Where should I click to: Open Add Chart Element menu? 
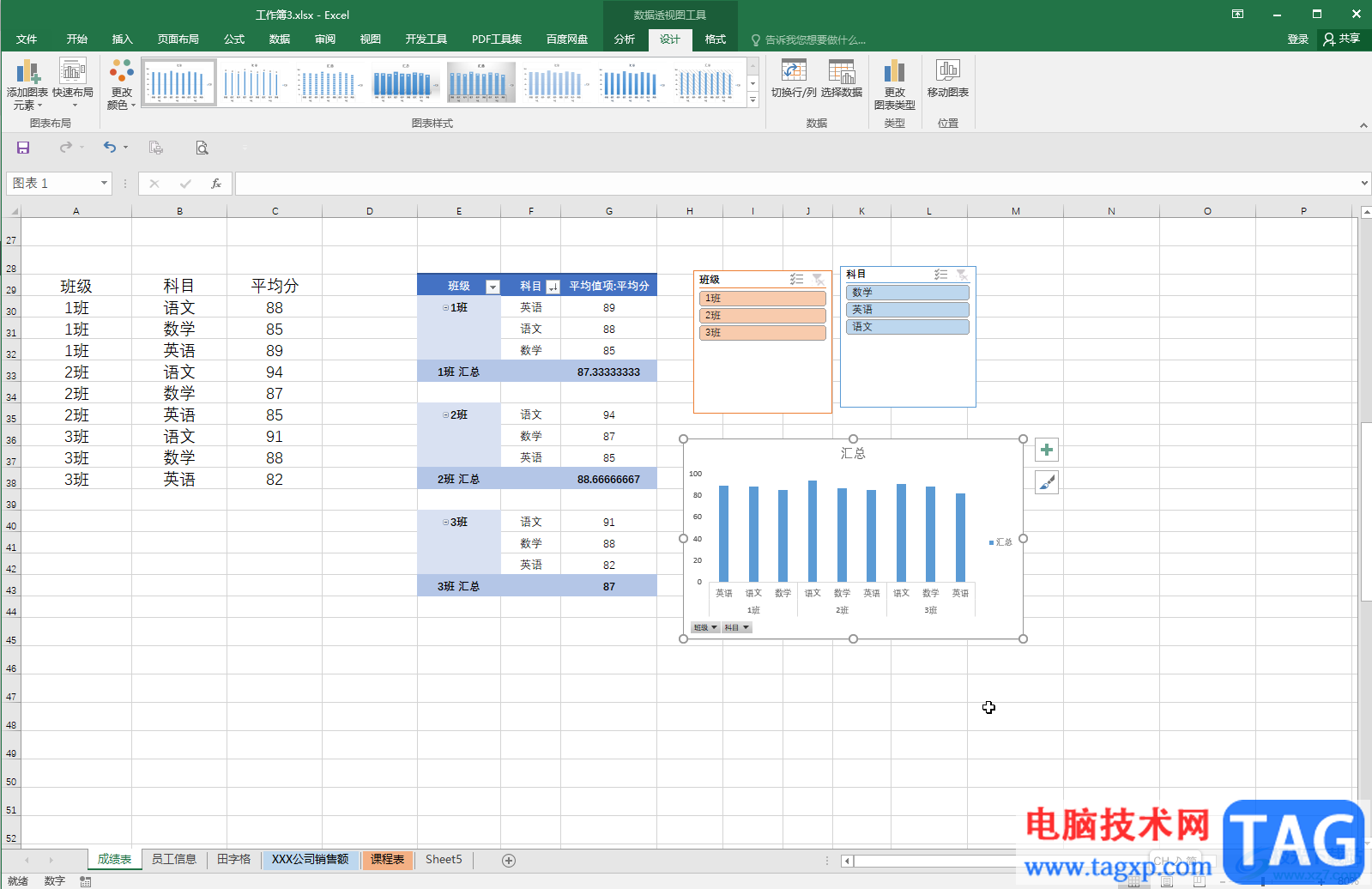(27, 84)
